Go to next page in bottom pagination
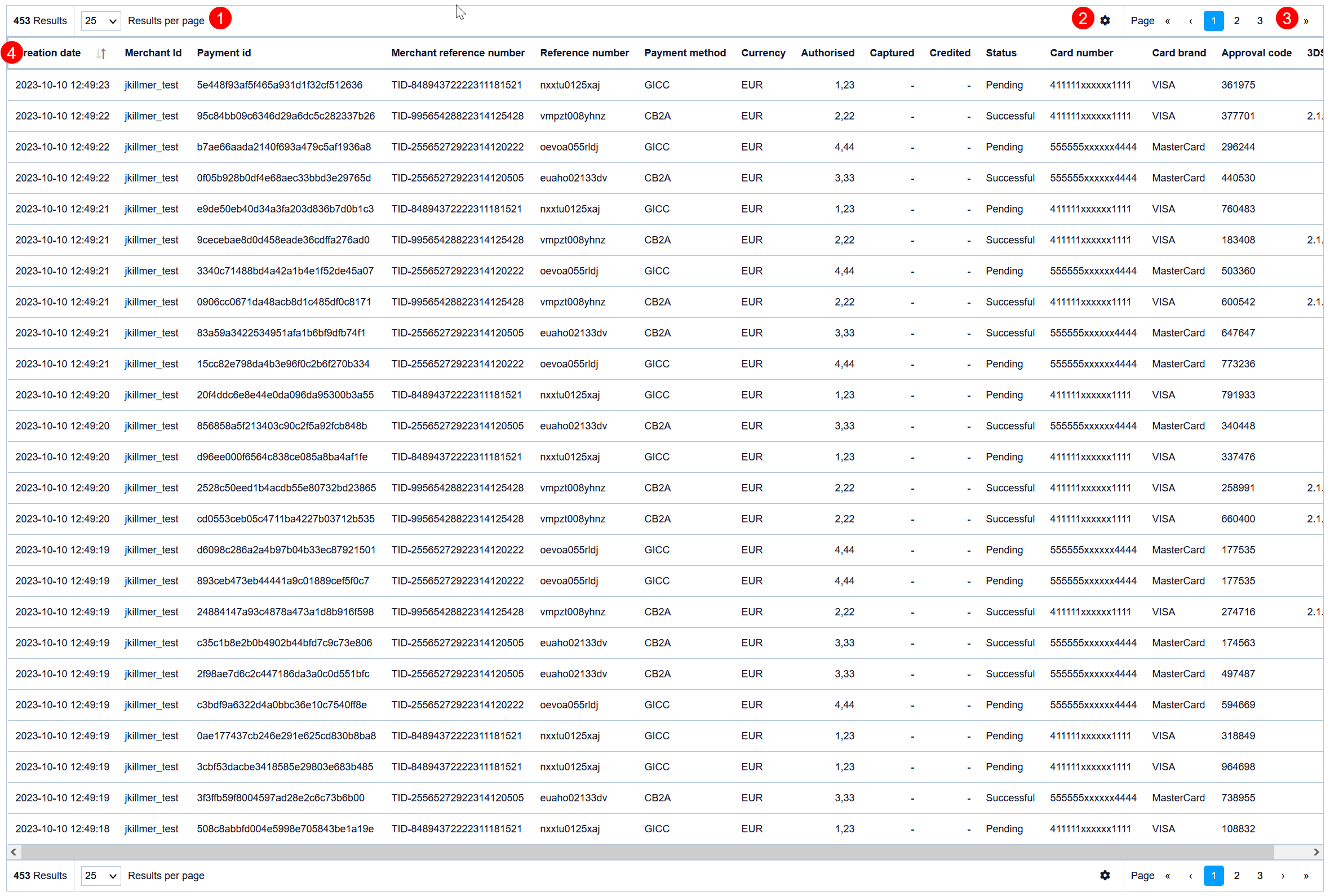The width and height of the screenshot is (1330, 896). click(x=1283, y=875)
